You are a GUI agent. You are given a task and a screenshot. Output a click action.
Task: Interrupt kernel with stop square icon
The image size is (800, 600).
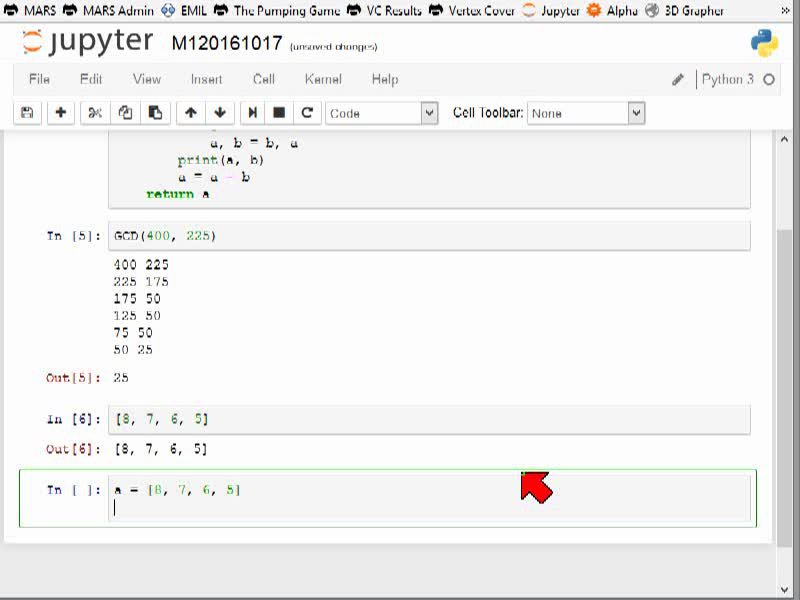(x=279, y=113)
